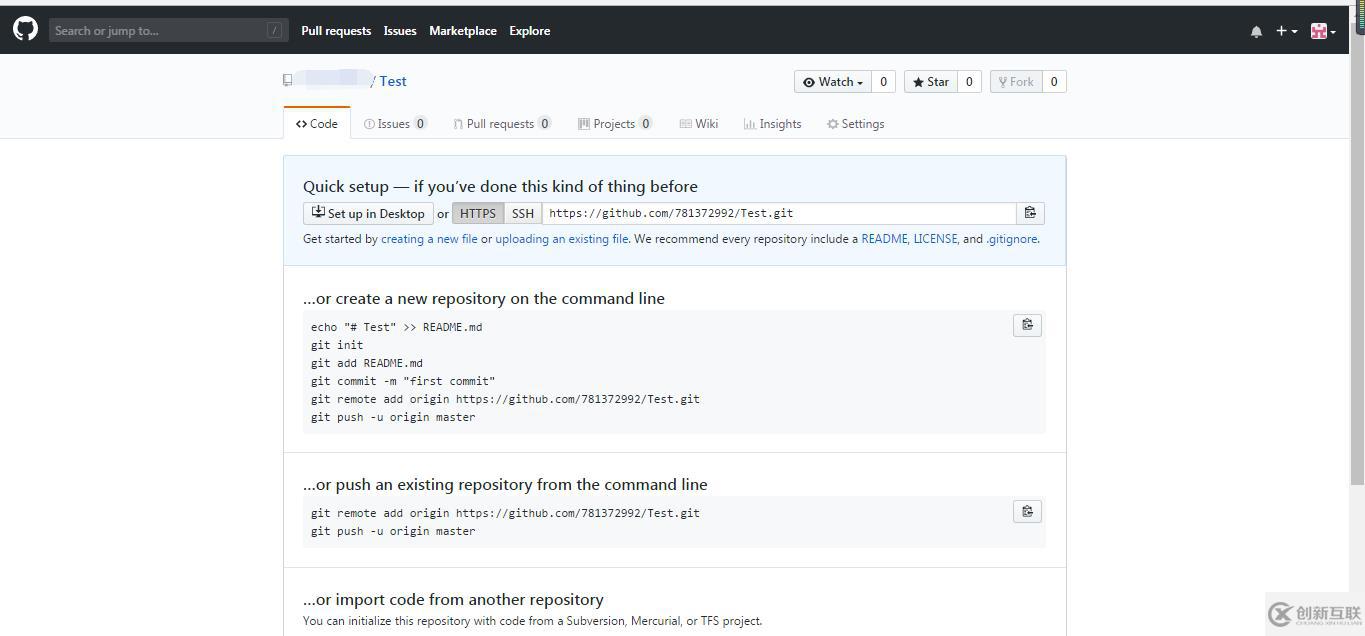Copy the push existing repository commands
Image resolution: width=1365 pixels, height=636 pixels.
coord(1027,511)
